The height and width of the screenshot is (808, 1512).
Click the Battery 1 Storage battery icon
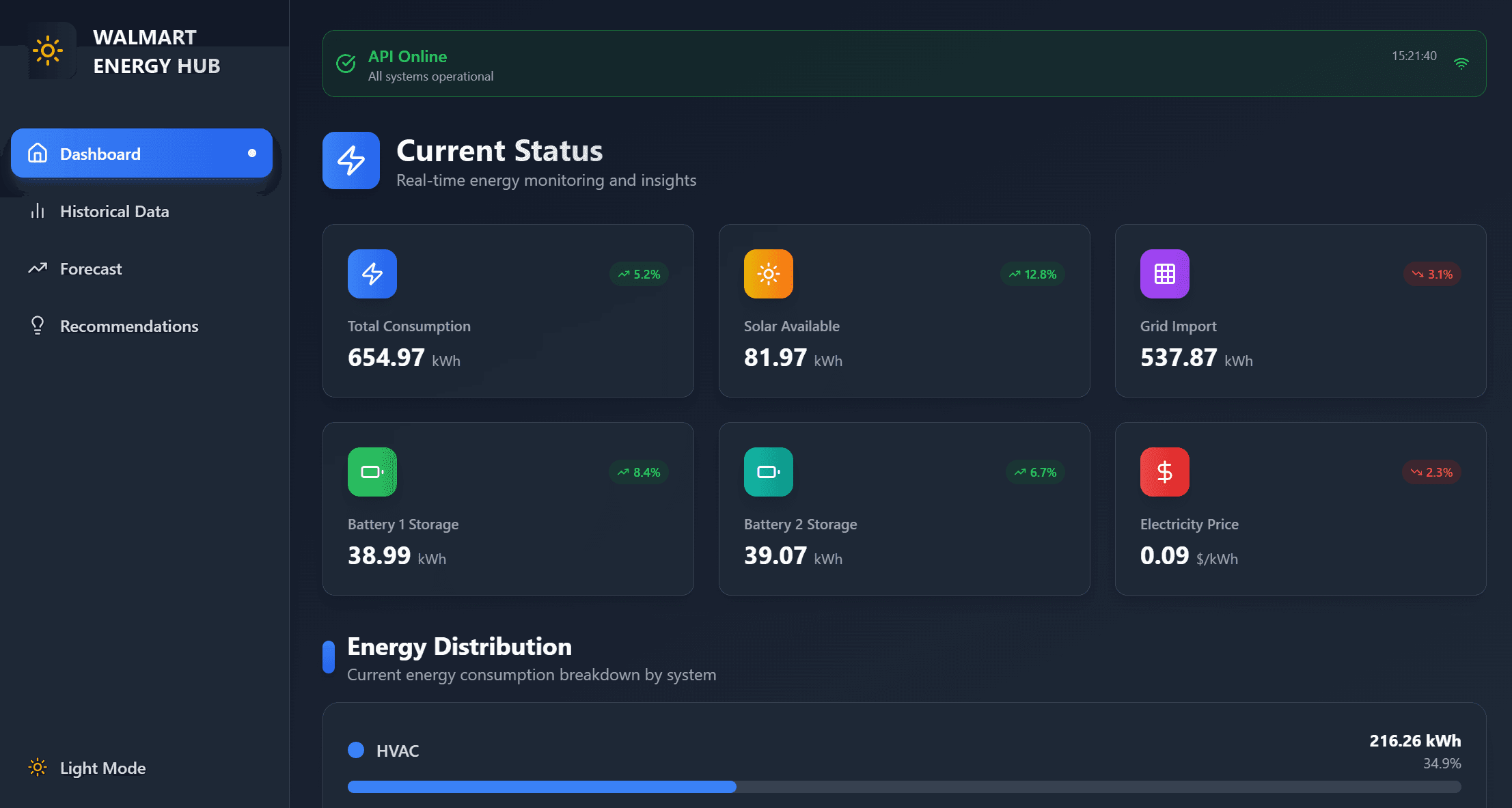pyautogui.click(x=372, y=472)
